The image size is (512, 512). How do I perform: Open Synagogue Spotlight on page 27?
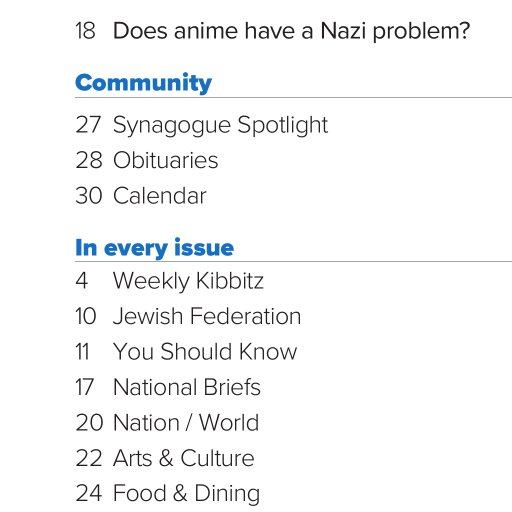point(220,126)
